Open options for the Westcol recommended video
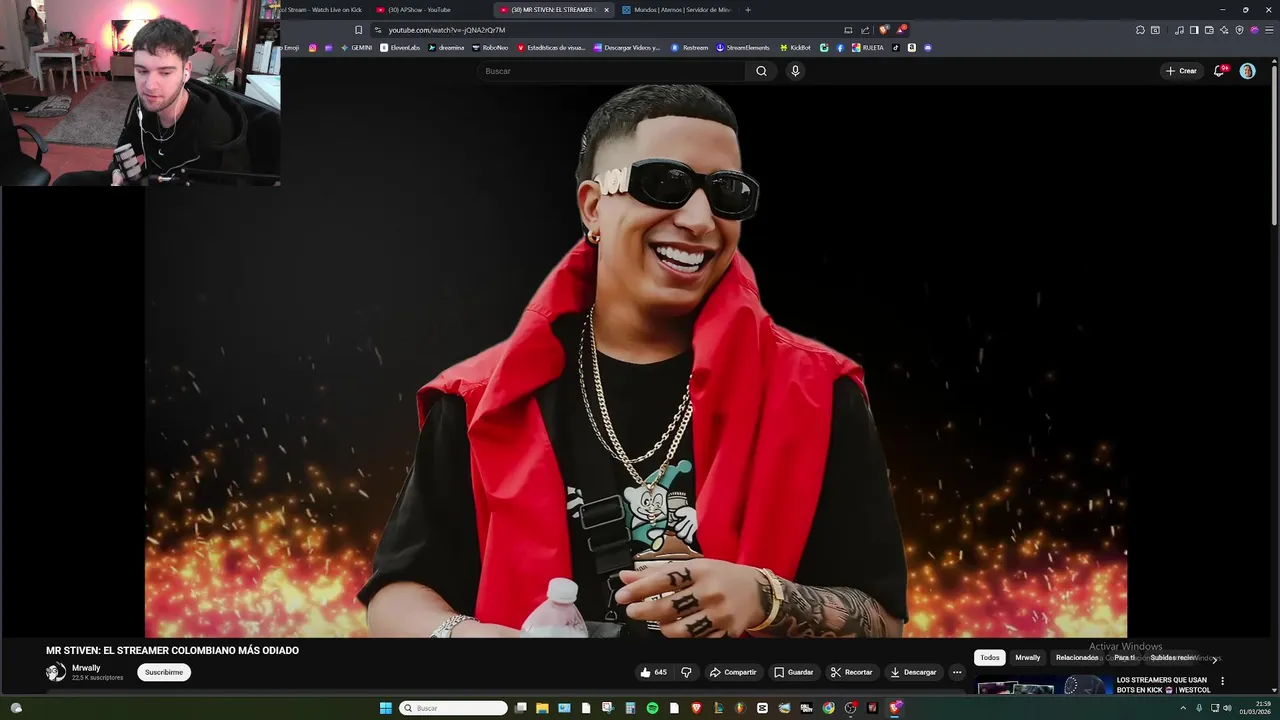The width and height of the screenshot is (1280, 720). pos(1222,681)
